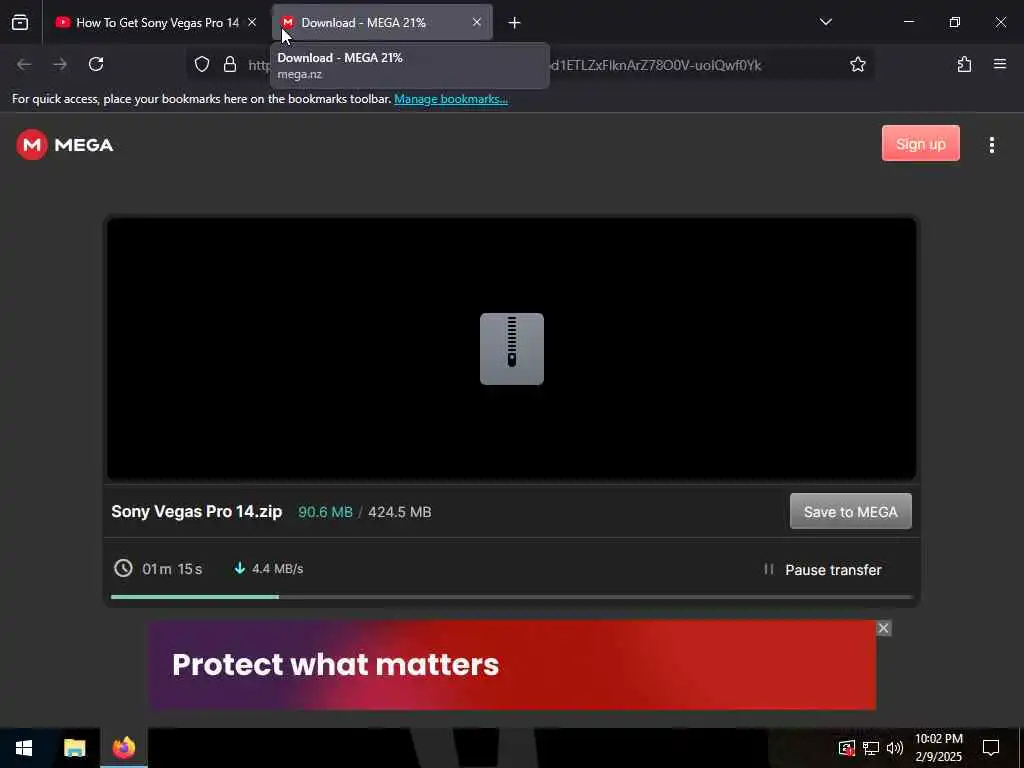Viewport: 1024px width, 768px height.
Task: Click the download speed arrow icon
Action: 240,568
